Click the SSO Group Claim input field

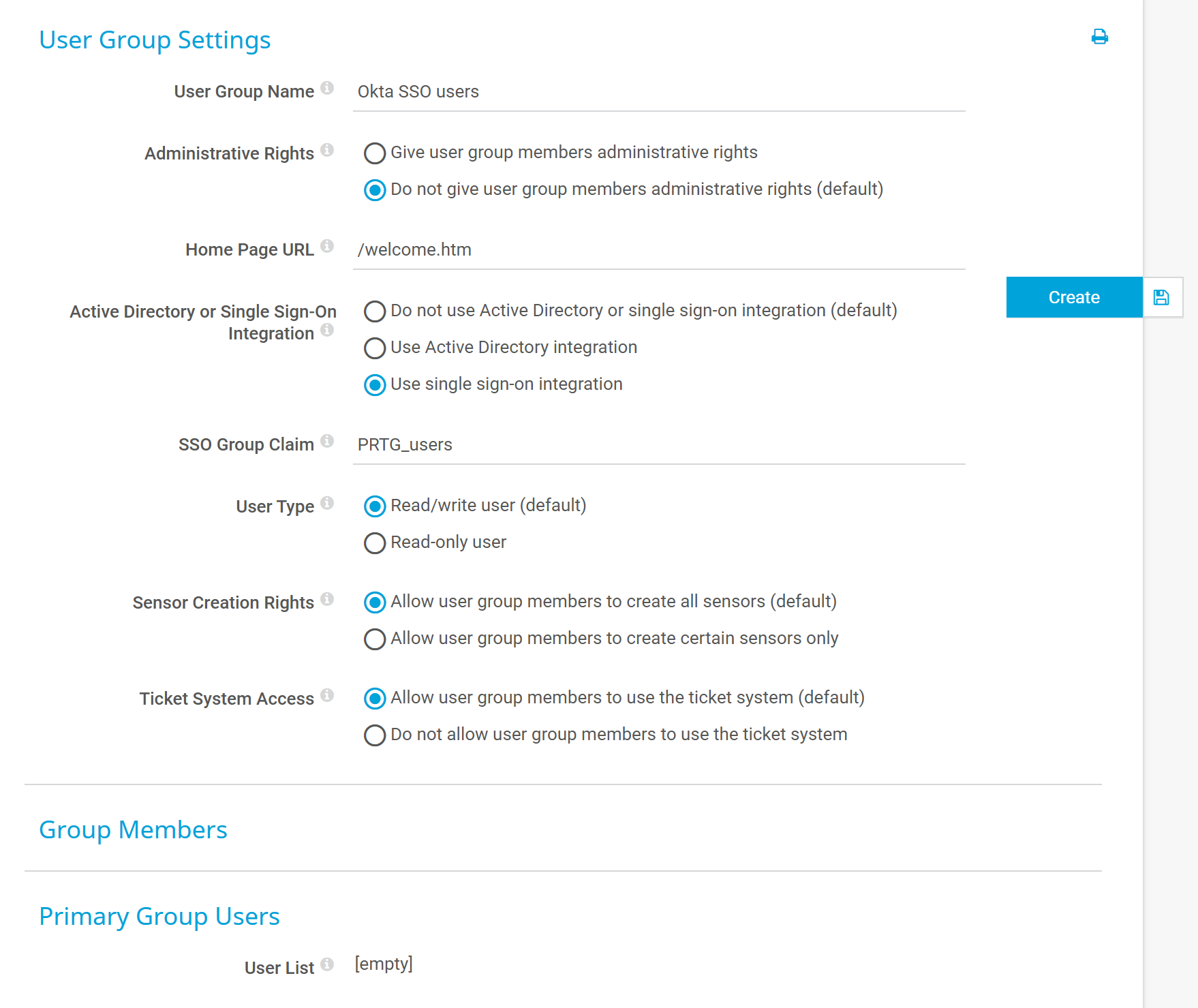point(658,445)
